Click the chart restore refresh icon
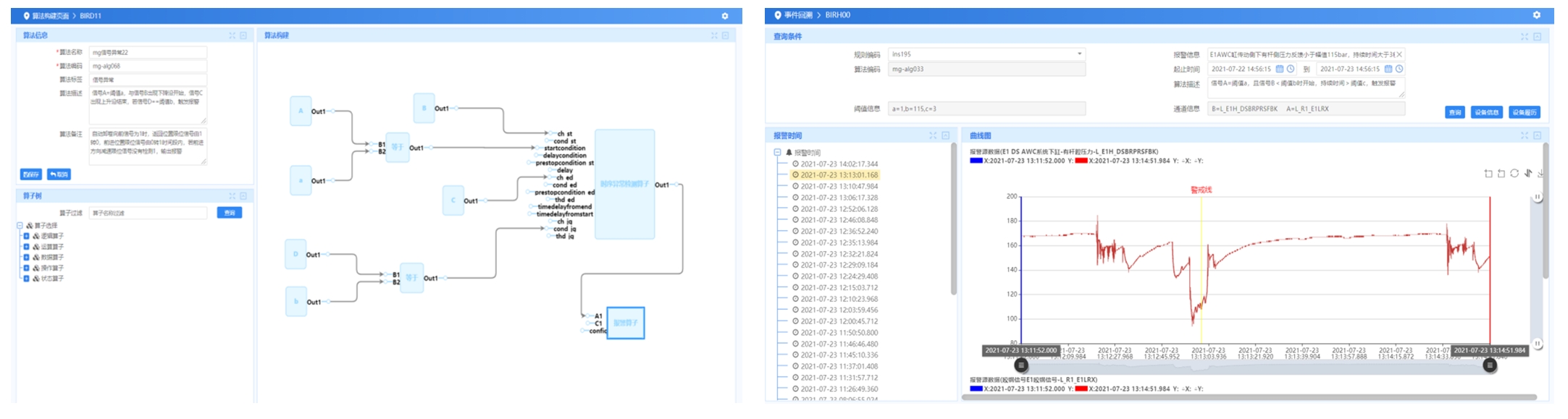Viewport: 1568px width, 419px height. [x=1514, y=174]
